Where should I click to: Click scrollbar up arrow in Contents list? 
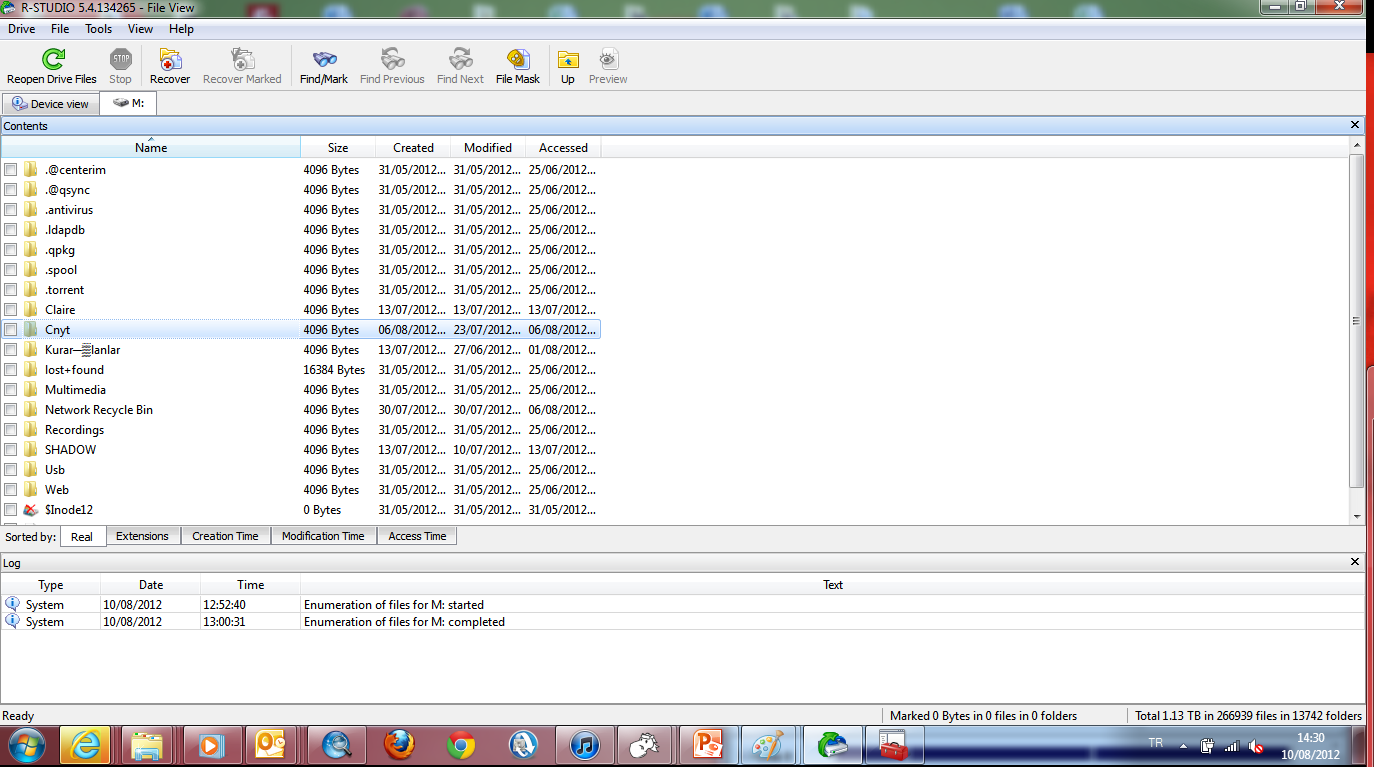pyautogui.click(x=1357, y=145)
